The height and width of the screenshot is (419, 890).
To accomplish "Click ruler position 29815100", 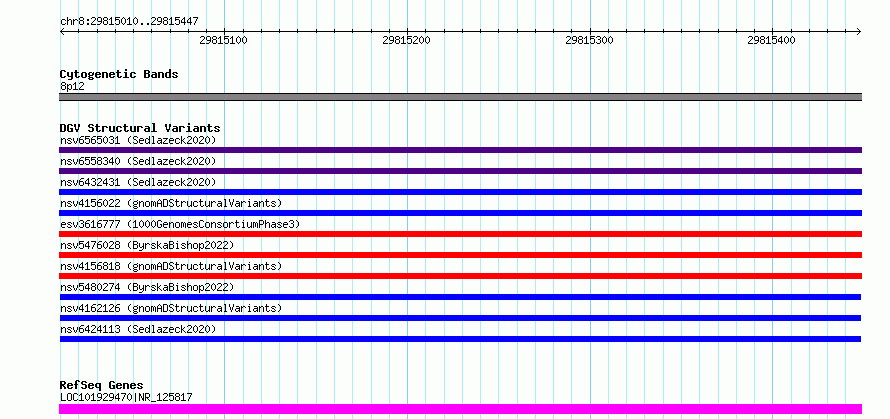I will [224, 40].
